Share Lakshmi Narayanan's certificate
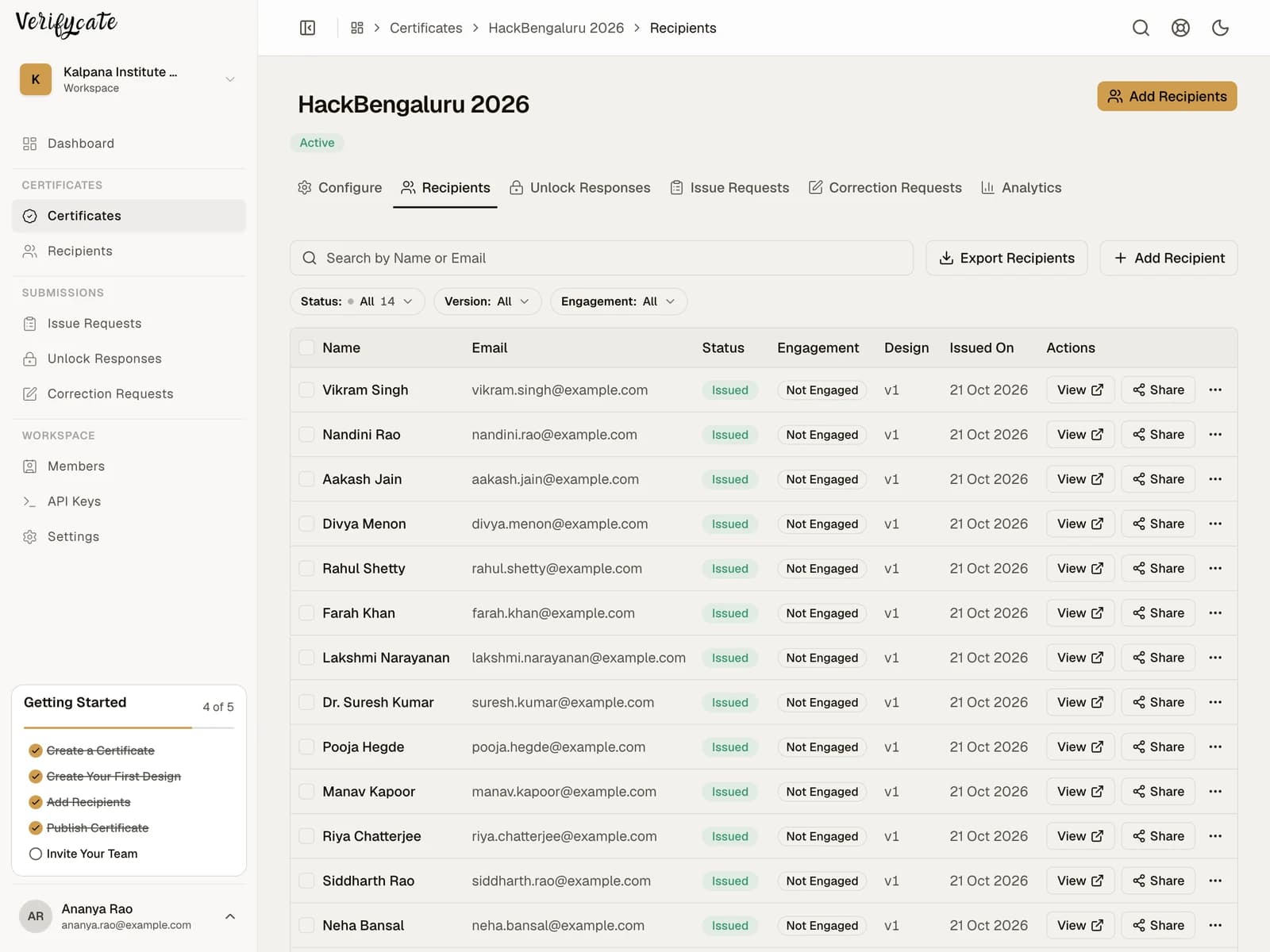 coord(1158,658)
